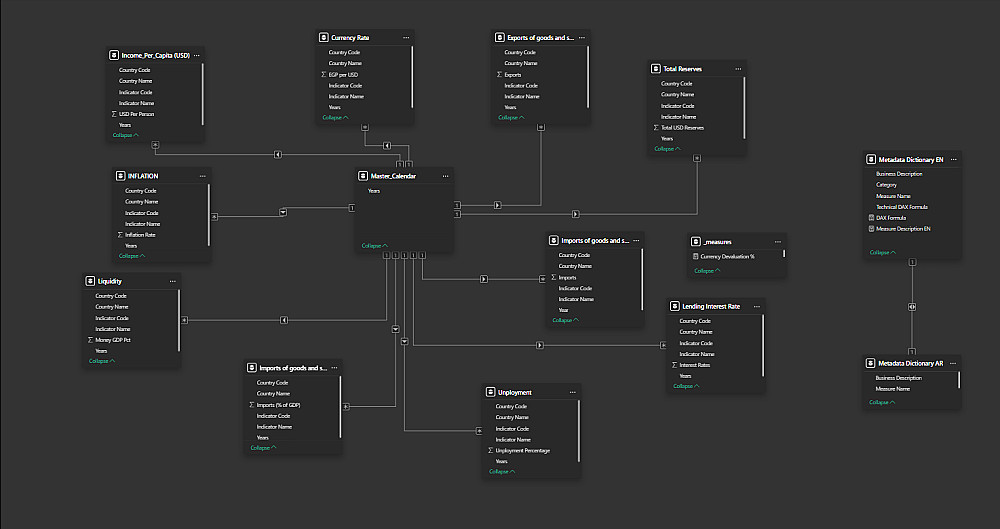Screen dimensions: 1000x529
Task: Collapse the Liquidity table
Action: click(102, 361)
